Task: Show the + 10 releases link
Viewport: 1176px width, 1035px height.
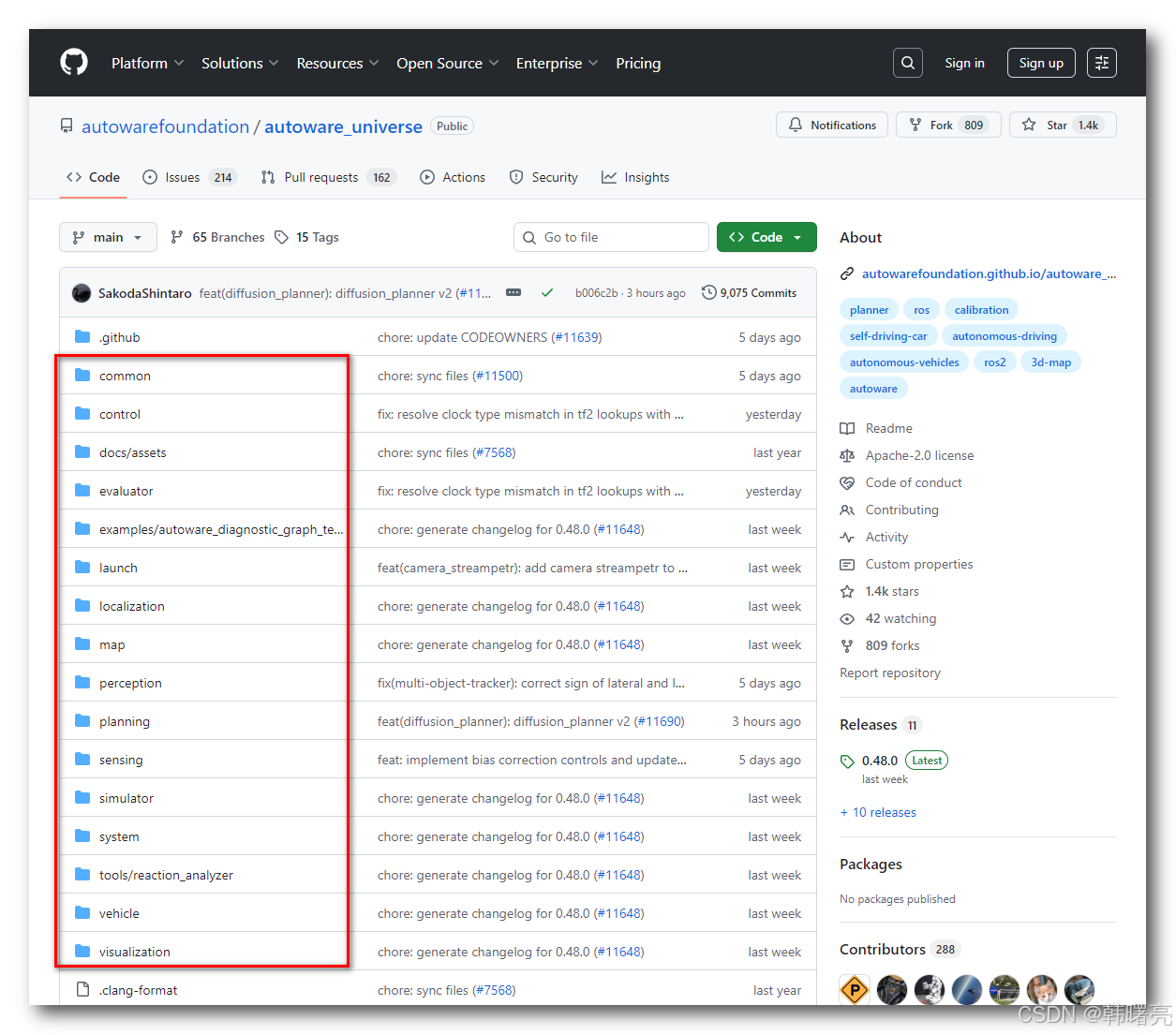Action: click(x=878, y=812)
